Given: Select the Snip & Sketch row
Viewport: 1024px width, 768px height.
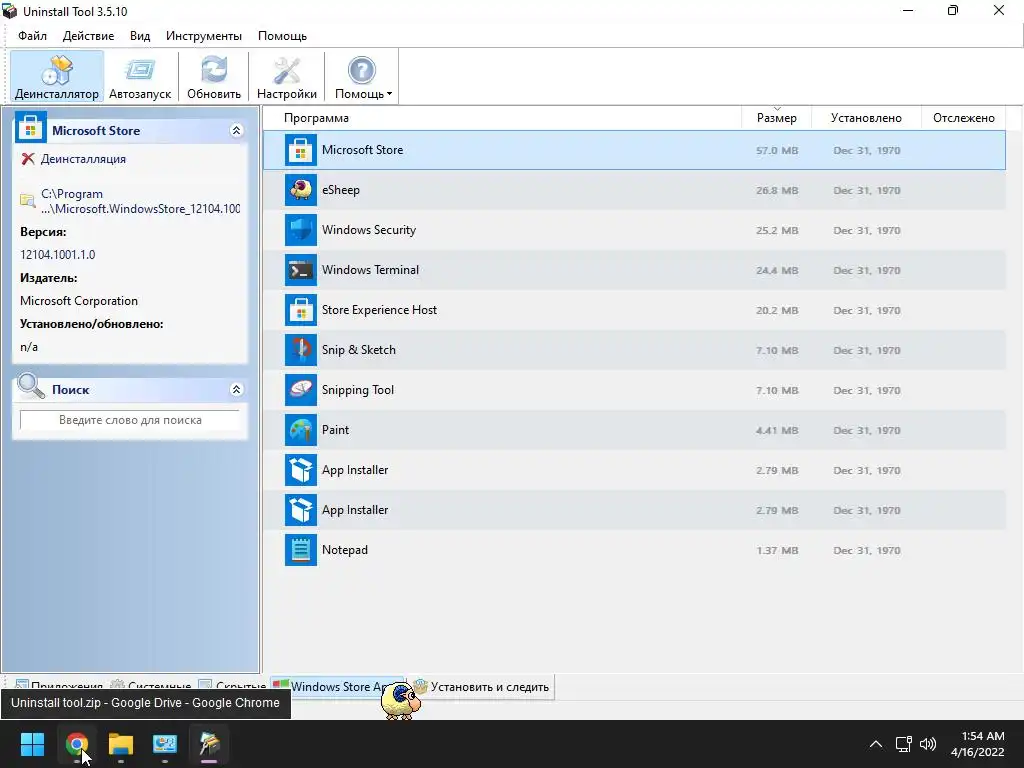Looking at the screenshot, I should click(634, 350).
